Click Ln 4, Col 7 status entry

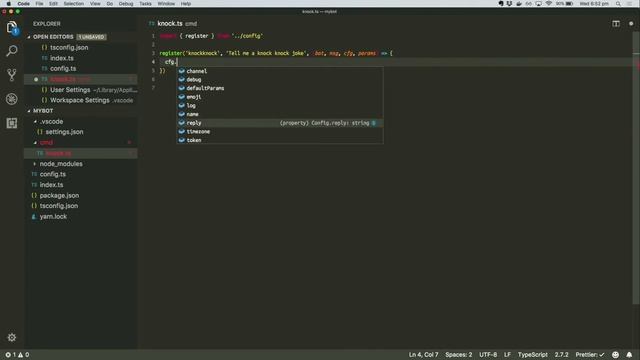423,355
